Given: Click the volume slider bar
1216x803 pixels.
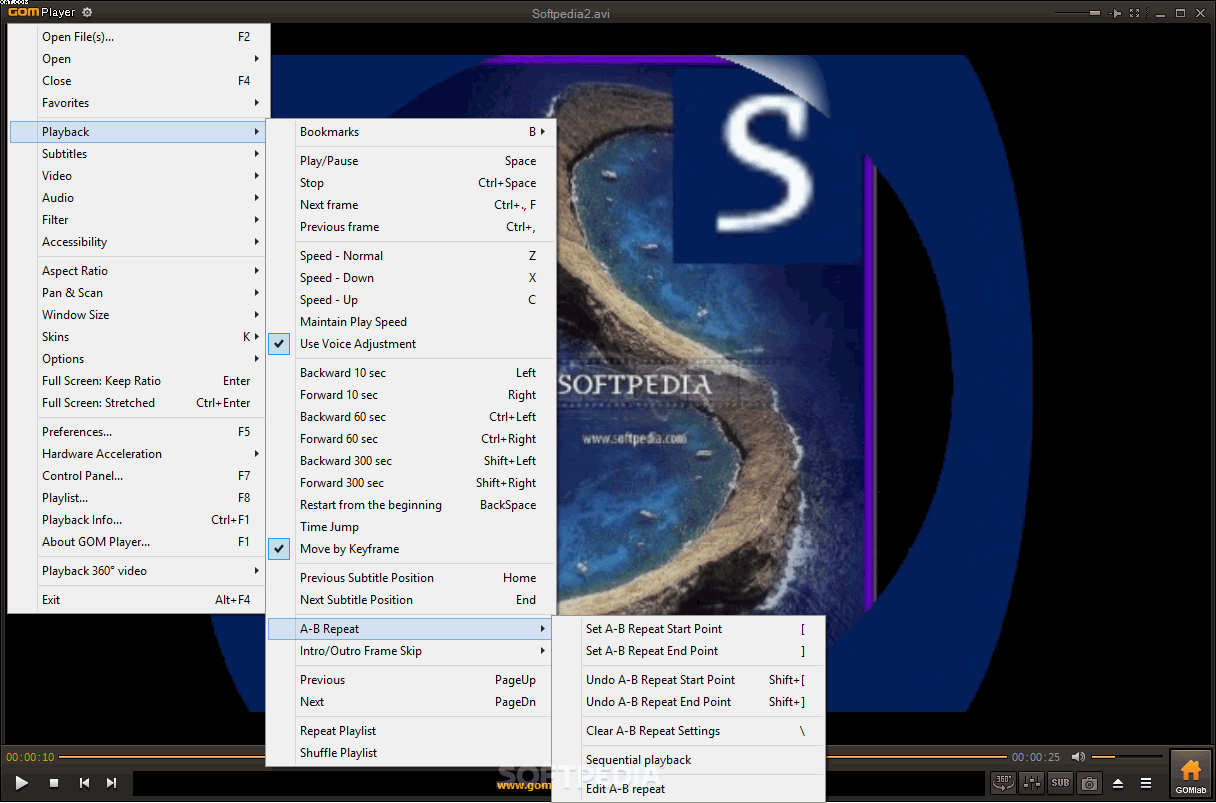Looking at the screenshot, I should (1129, 757).
